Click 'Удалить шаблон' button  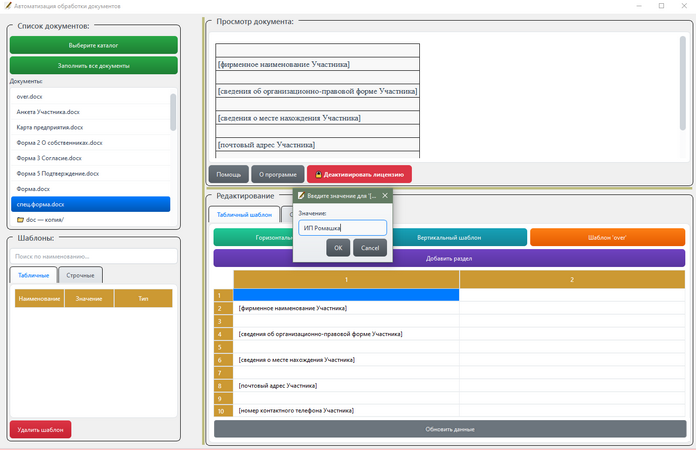point(40,429)
